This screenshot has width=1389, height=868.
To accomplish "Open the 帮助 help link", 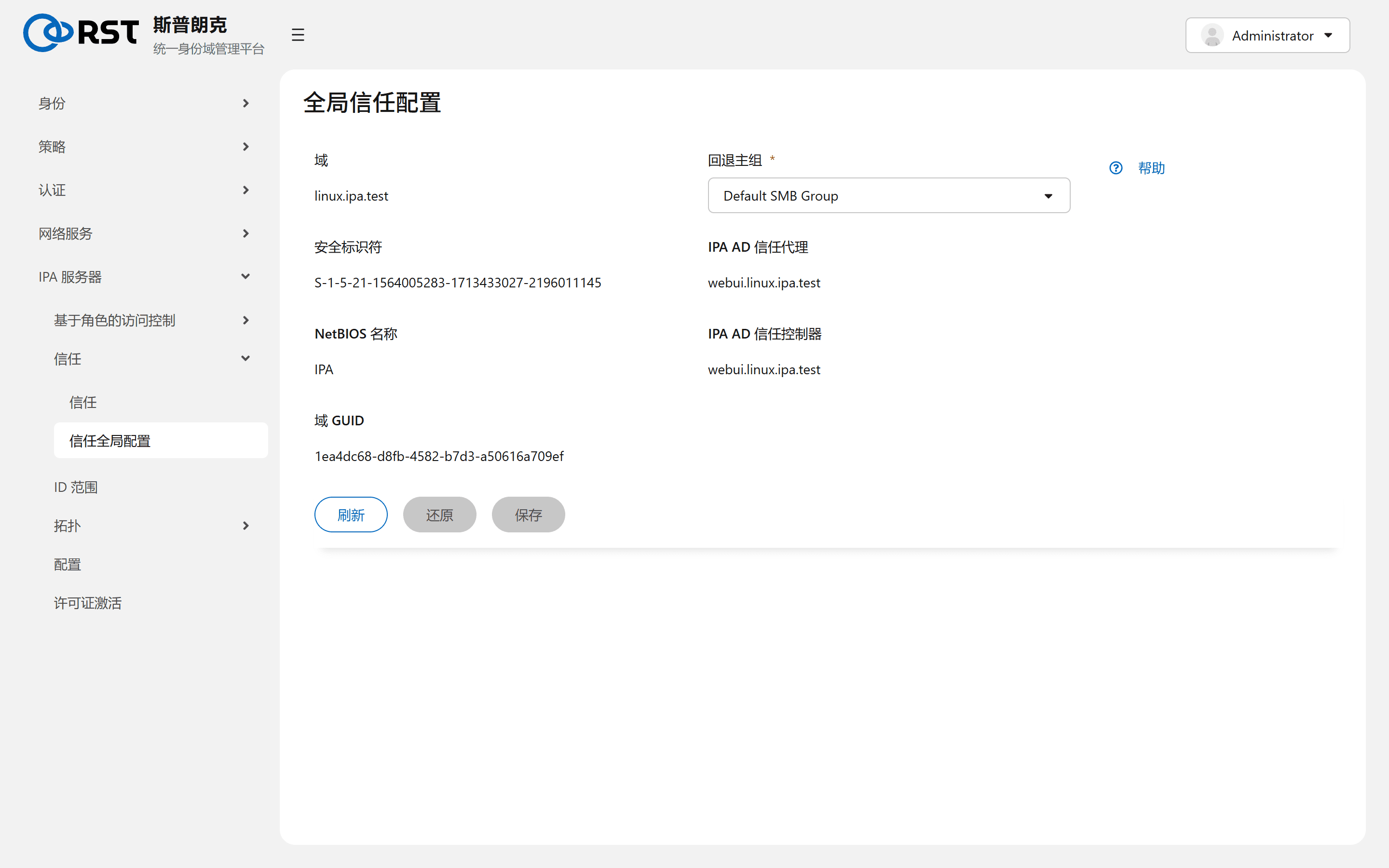I will 1151,168.
